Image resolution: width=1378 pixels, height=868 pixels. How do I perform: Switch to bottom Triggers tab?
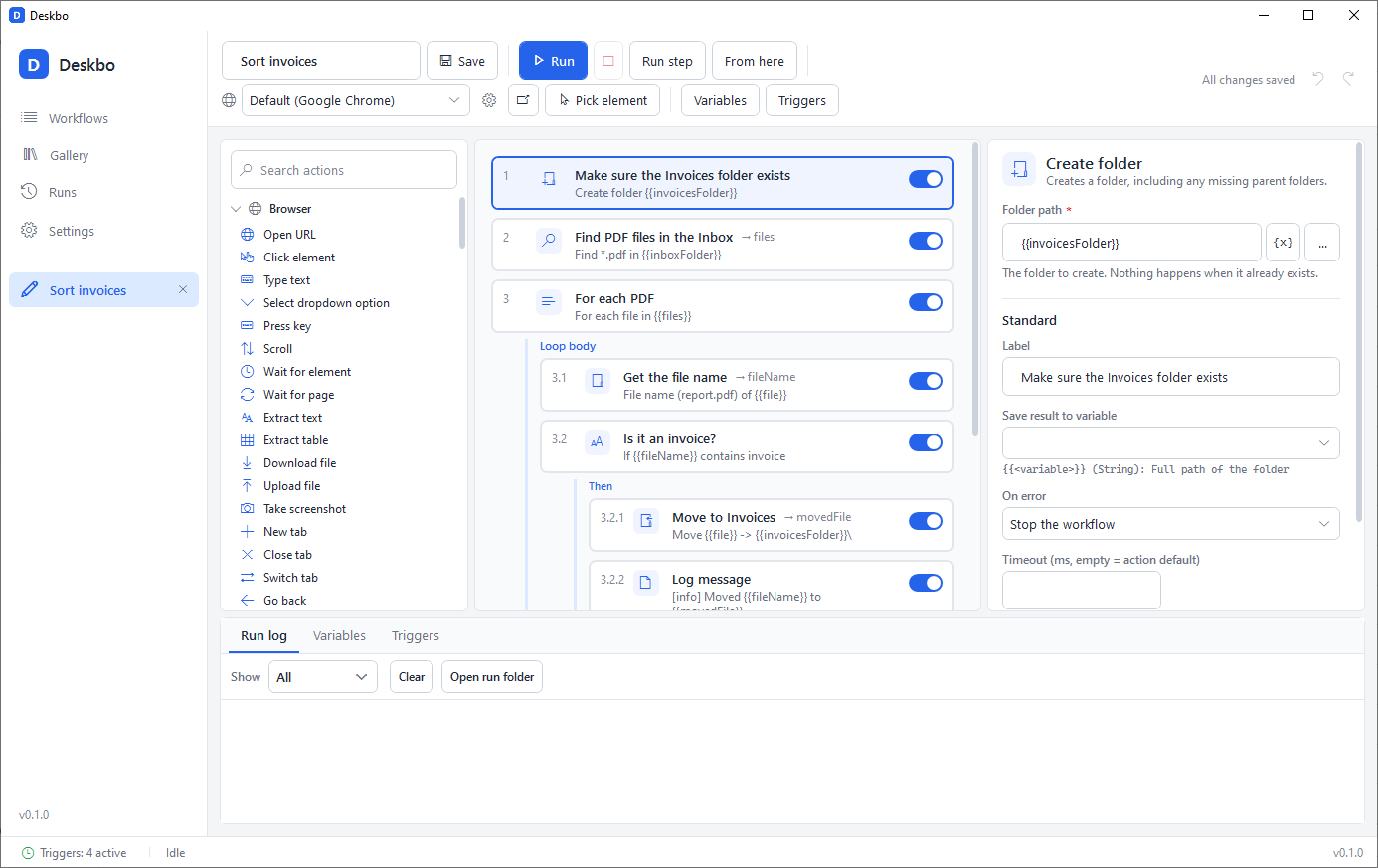[x=416, y=636]
